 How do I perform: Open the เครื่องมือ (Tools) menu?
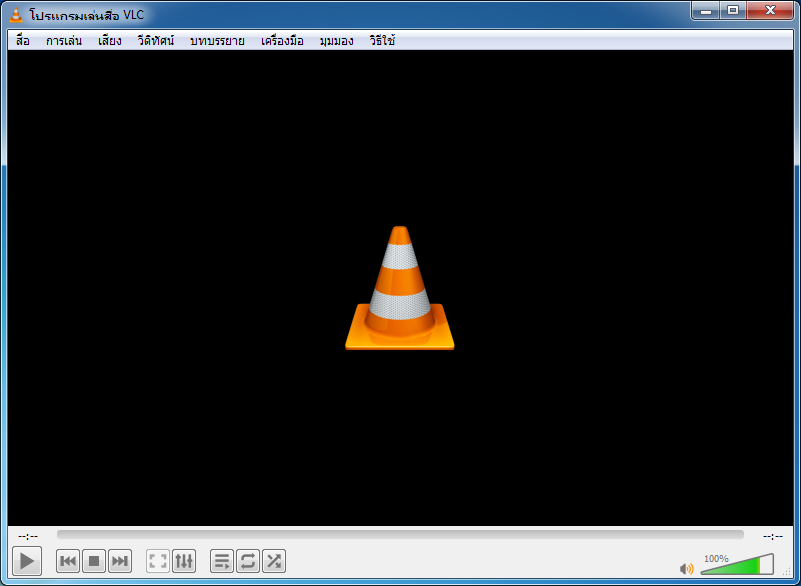click(x=282, y=41)
